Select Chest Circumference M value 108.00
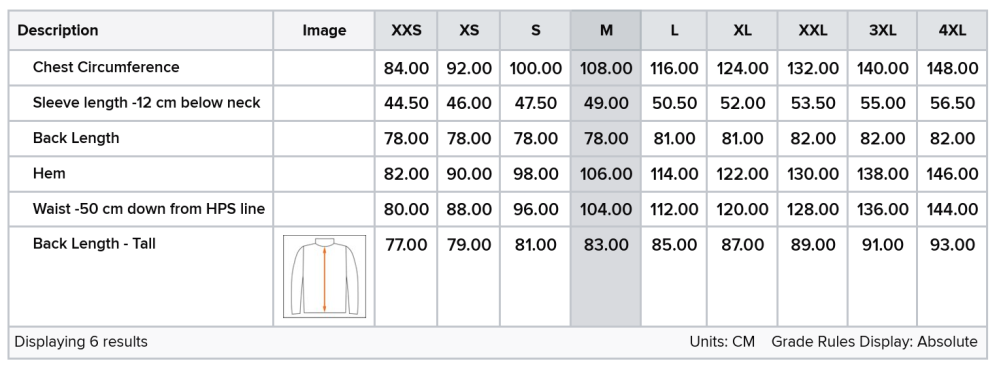Viewport: 999px width, 376px height. [x=606, y=68]
